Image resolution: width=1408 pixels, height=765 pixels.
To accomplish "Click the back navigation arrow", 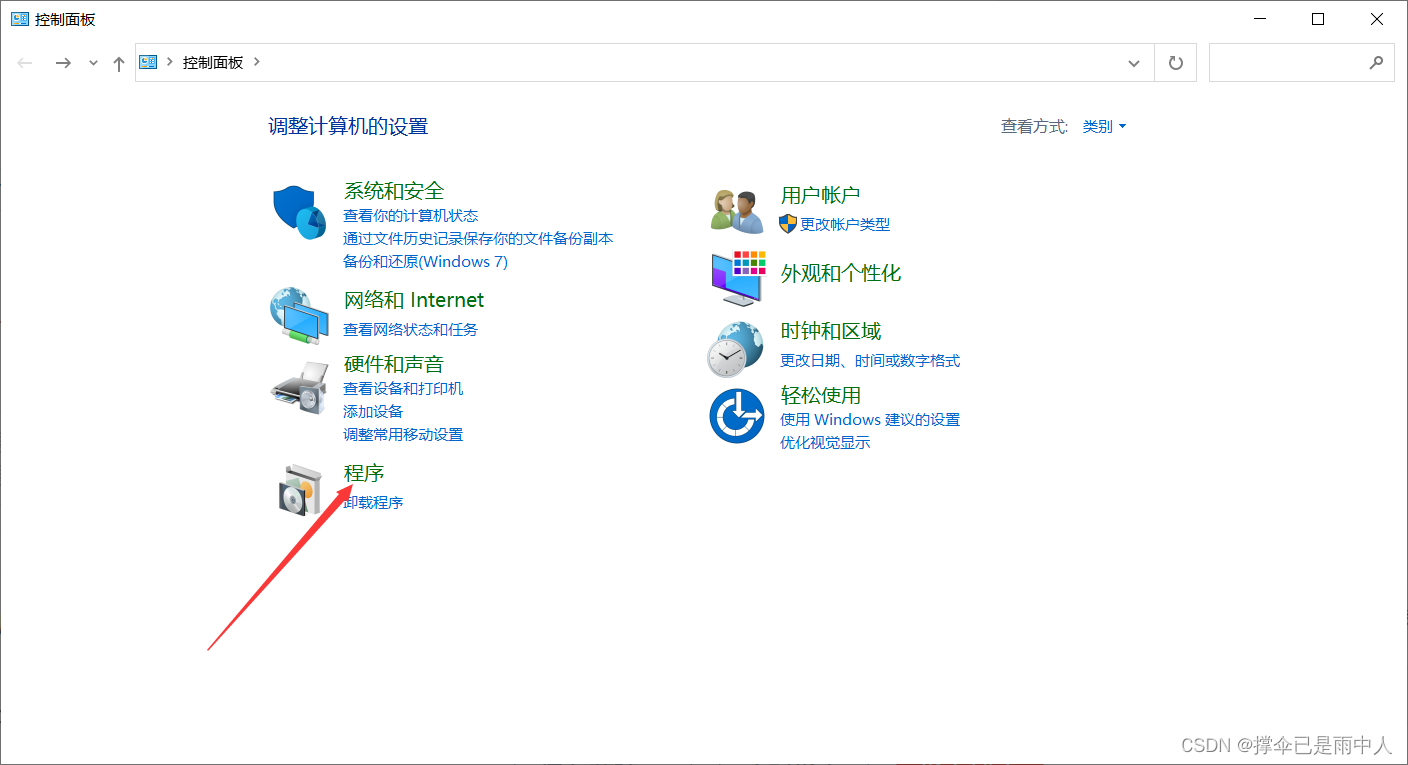I will (x=25, y=62).
